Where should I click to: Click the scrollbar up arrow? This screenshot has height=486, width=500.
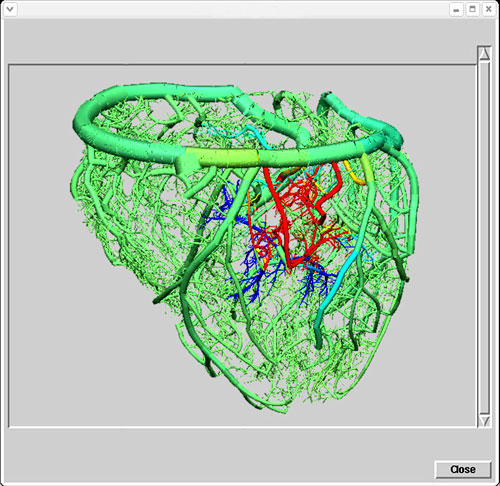pos(484,54)
